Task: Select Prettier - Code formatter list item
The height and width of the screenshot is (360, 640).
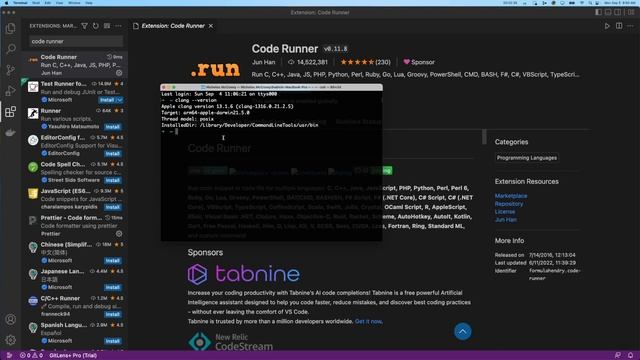Action: point(75,225)
